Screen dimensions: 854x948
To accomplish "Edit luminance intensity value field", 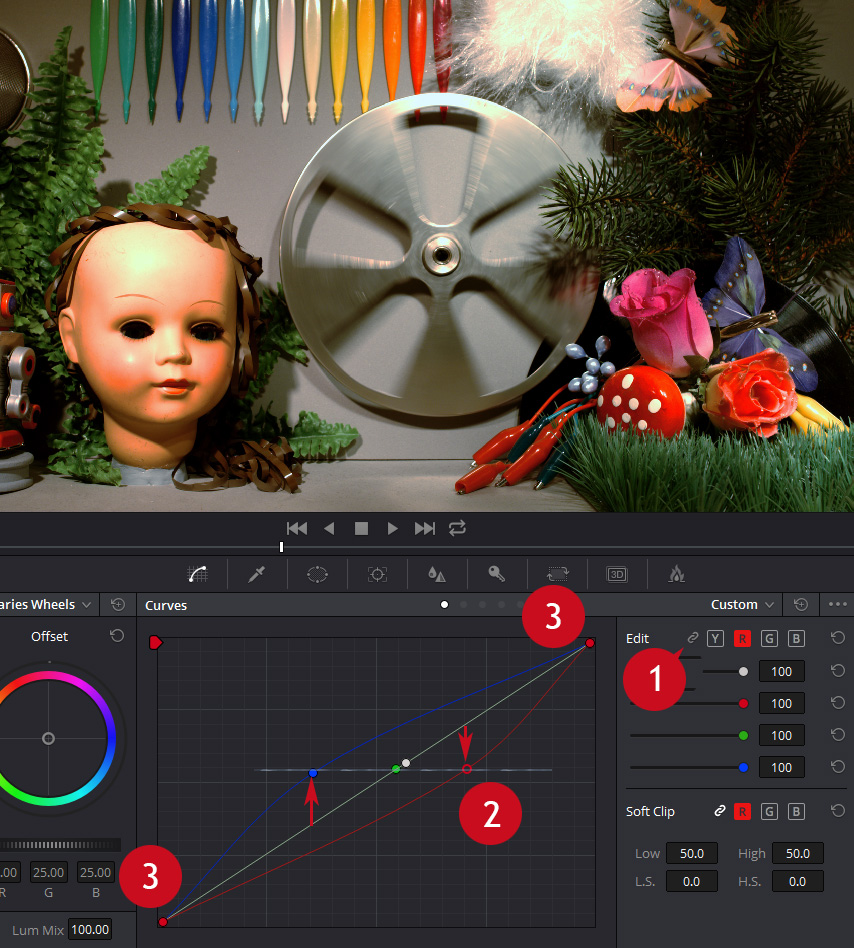I will pos(781,671).
